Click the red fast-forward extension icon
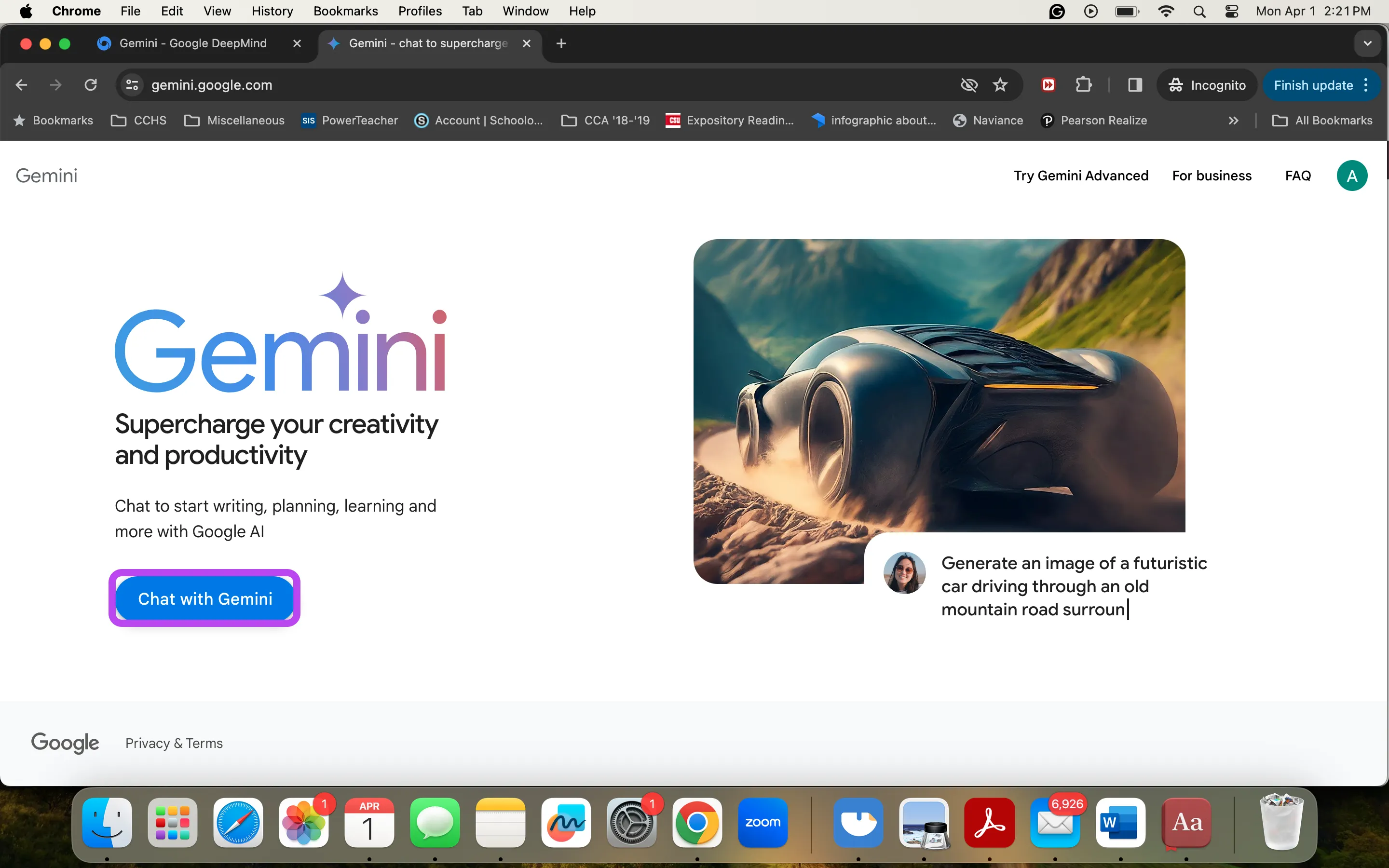 (1049, 84)
